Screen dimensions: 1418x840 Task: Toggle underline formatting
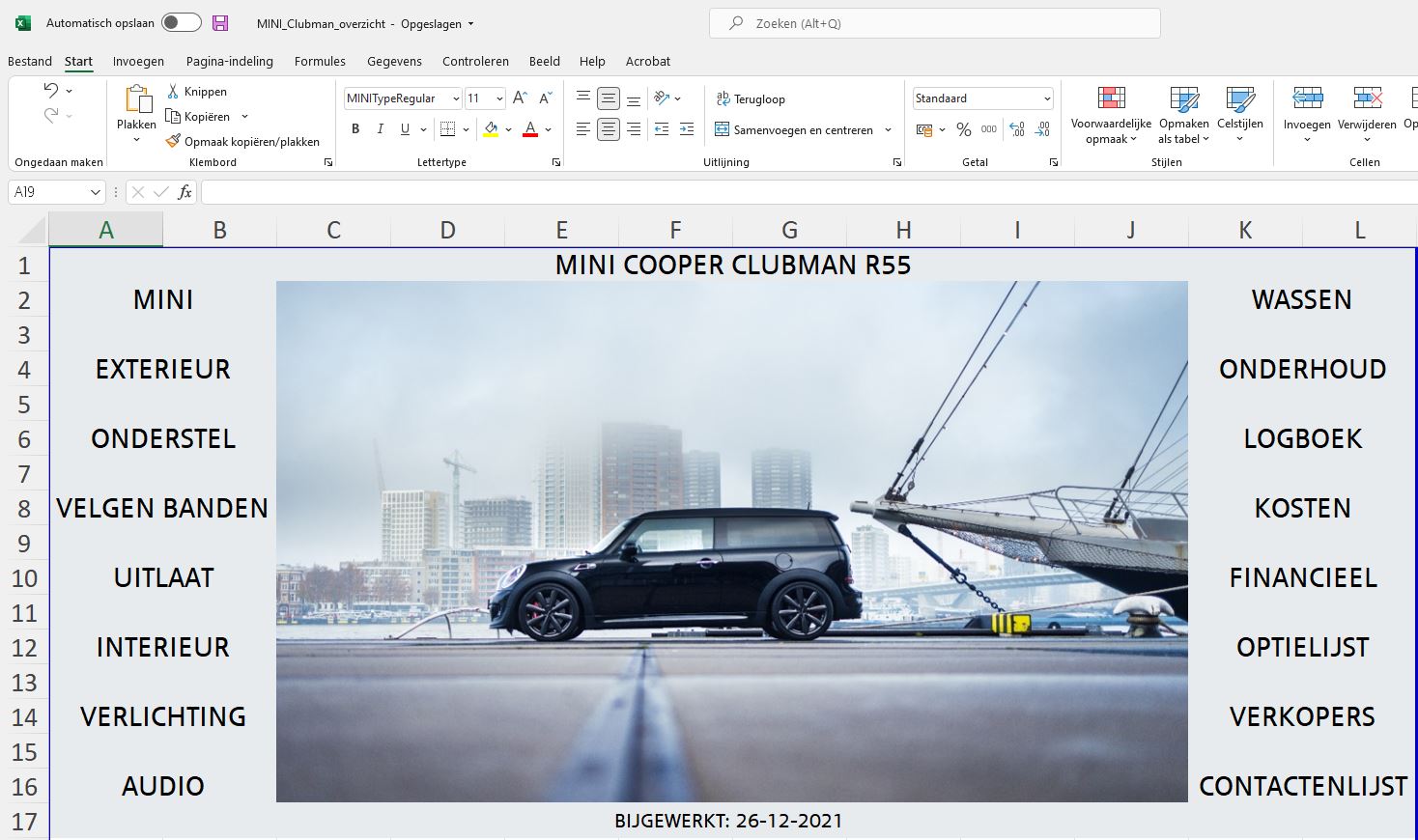405,129
